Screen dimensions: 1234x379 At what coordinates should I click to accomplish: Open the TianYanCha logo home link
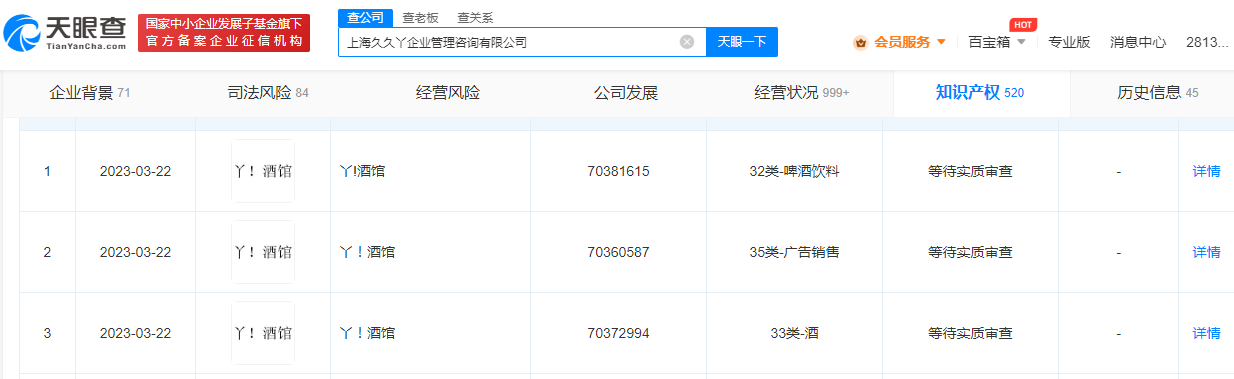coord(64,34)
